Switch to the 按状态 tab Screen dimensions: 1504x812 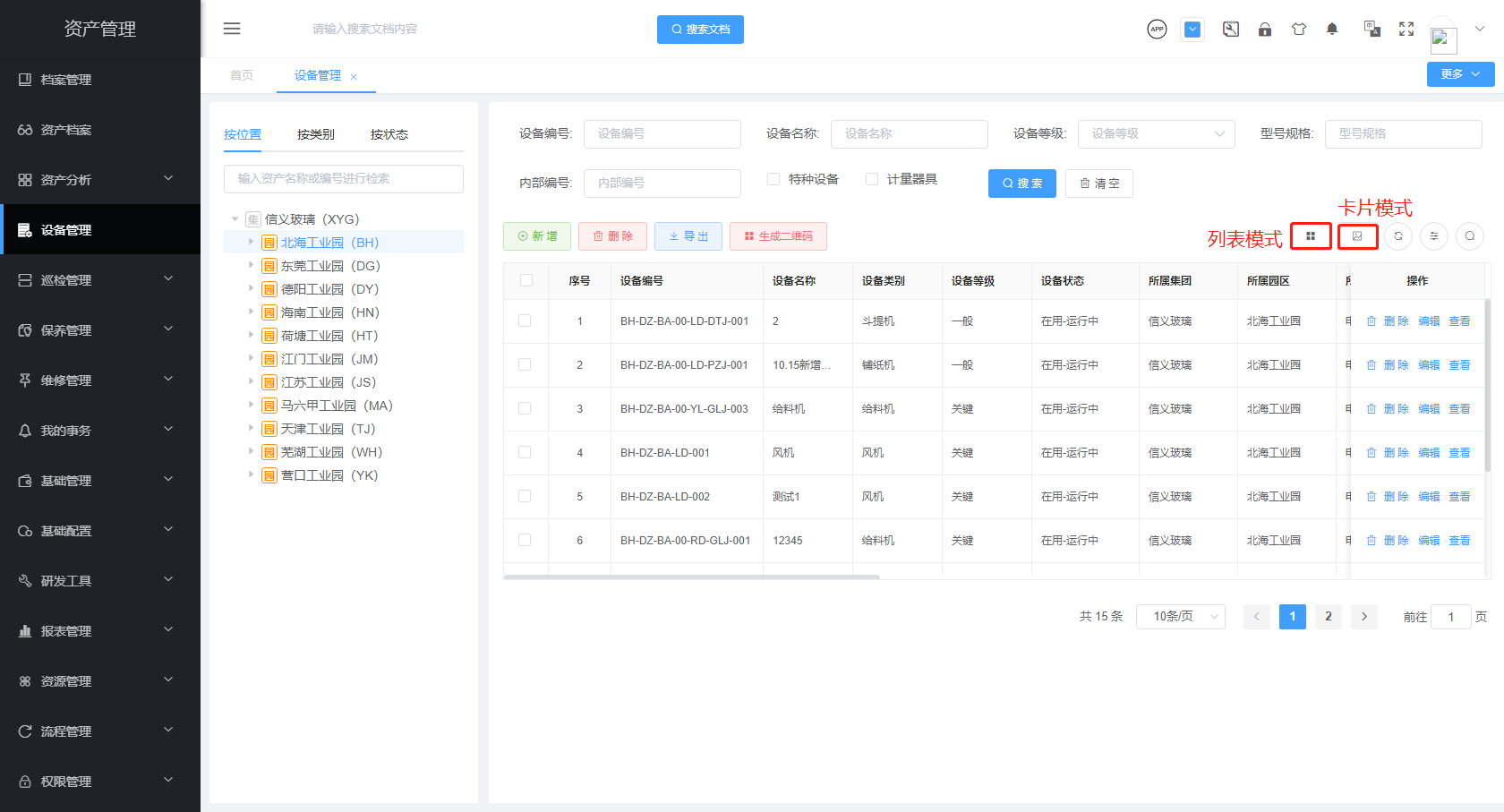[x=389, y=134]
